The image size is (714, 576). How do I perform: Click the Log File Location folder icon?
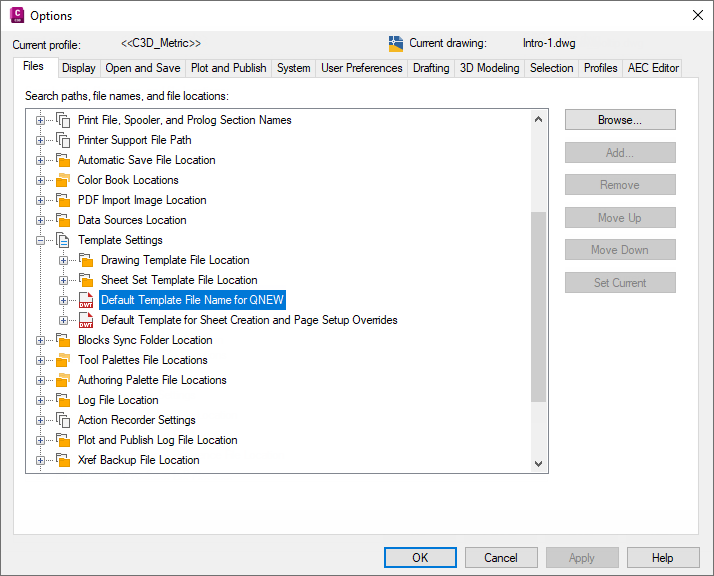coord(63,400)
